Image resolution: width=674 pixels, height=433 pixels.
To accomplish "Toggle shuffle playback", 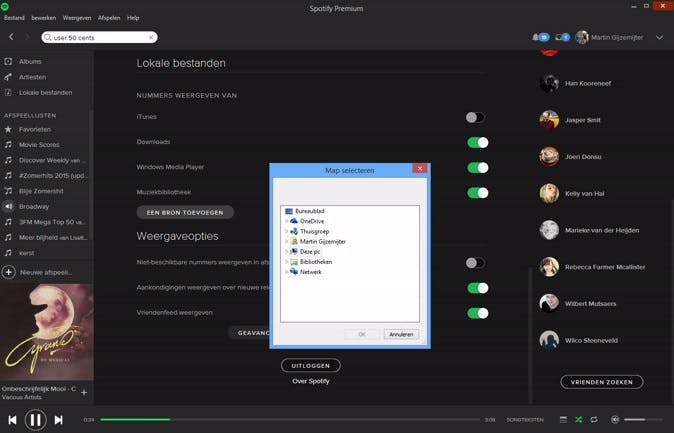I will coord(579,419).
